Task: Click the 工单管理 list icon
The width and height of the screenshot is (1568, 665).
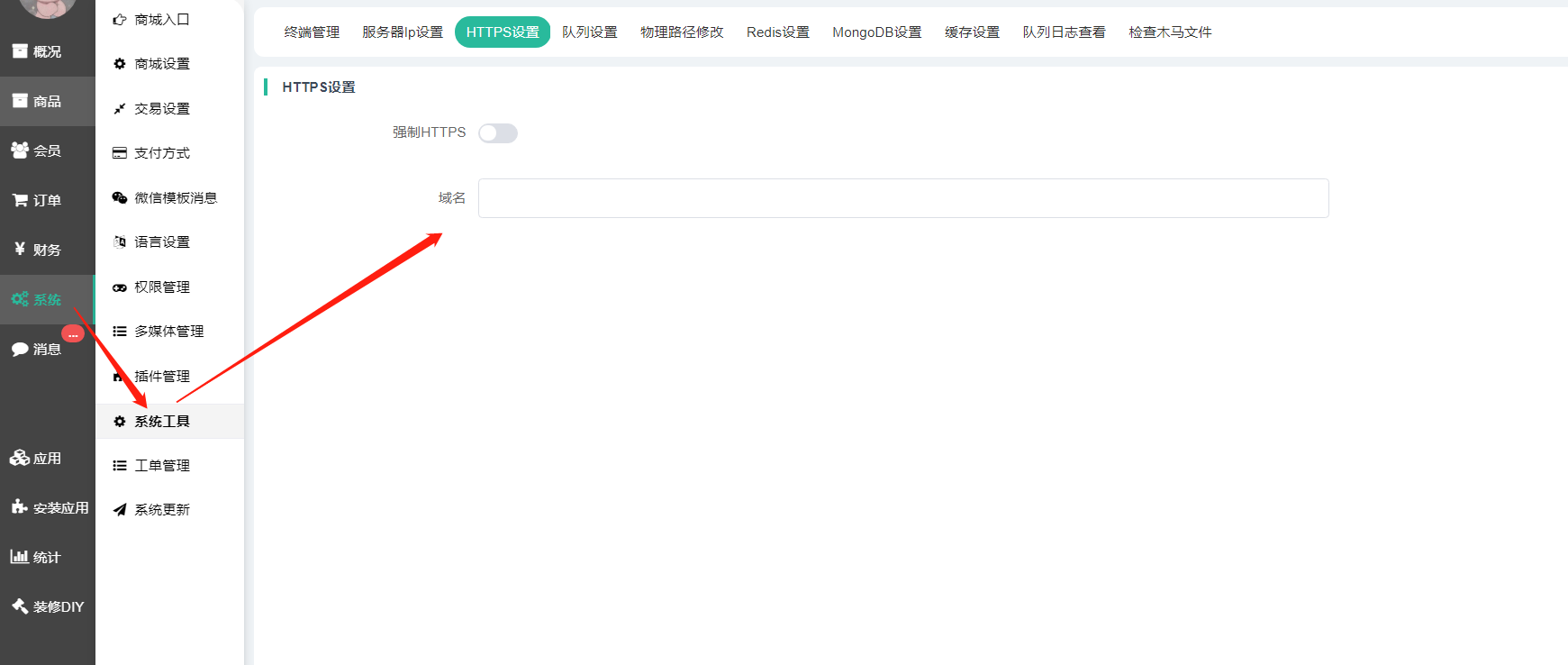Action: click(119, 466)
